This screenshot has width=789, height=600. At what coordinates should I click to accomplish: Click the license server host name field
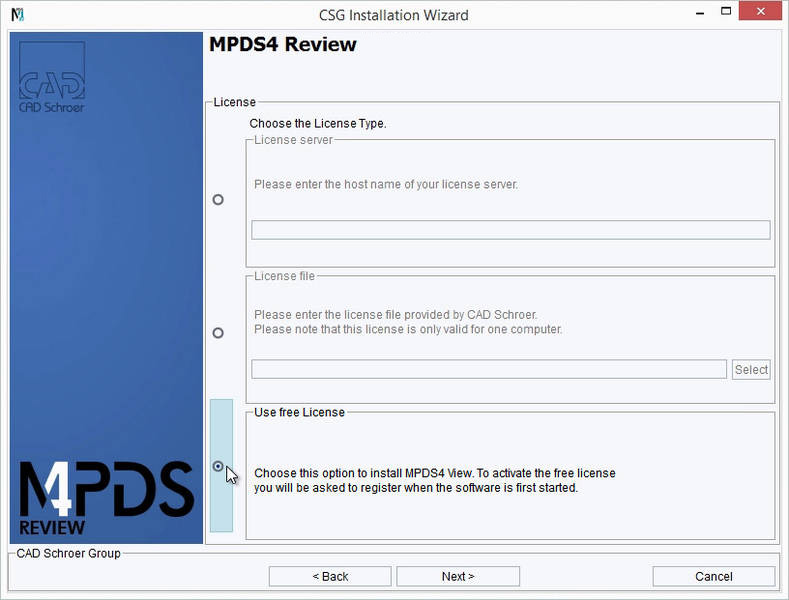coord(511,230)
